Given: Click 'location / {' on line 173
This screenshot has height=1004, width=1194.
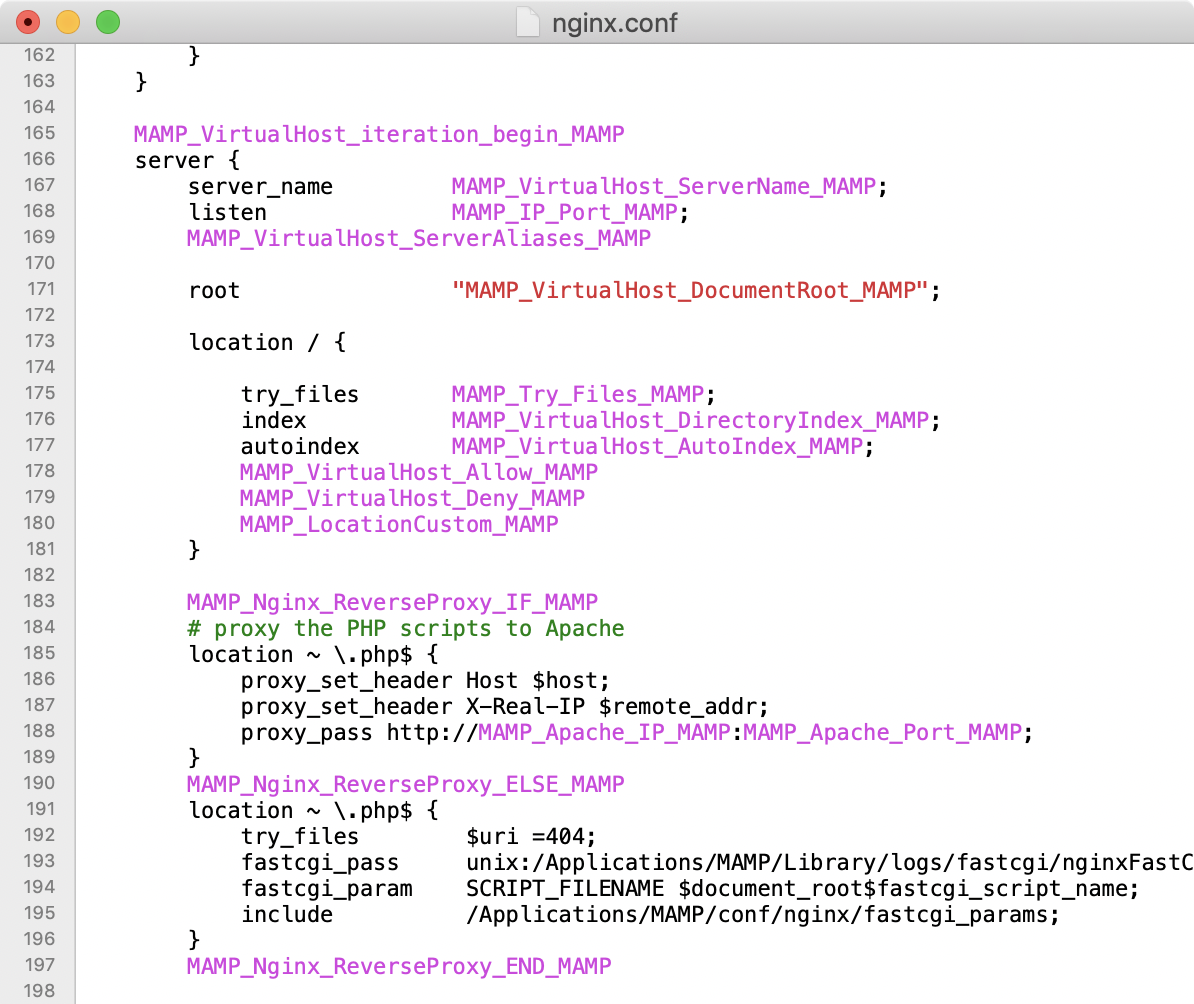Looking at the screenshot, I should pyautogui.click(x=267, y=342).
